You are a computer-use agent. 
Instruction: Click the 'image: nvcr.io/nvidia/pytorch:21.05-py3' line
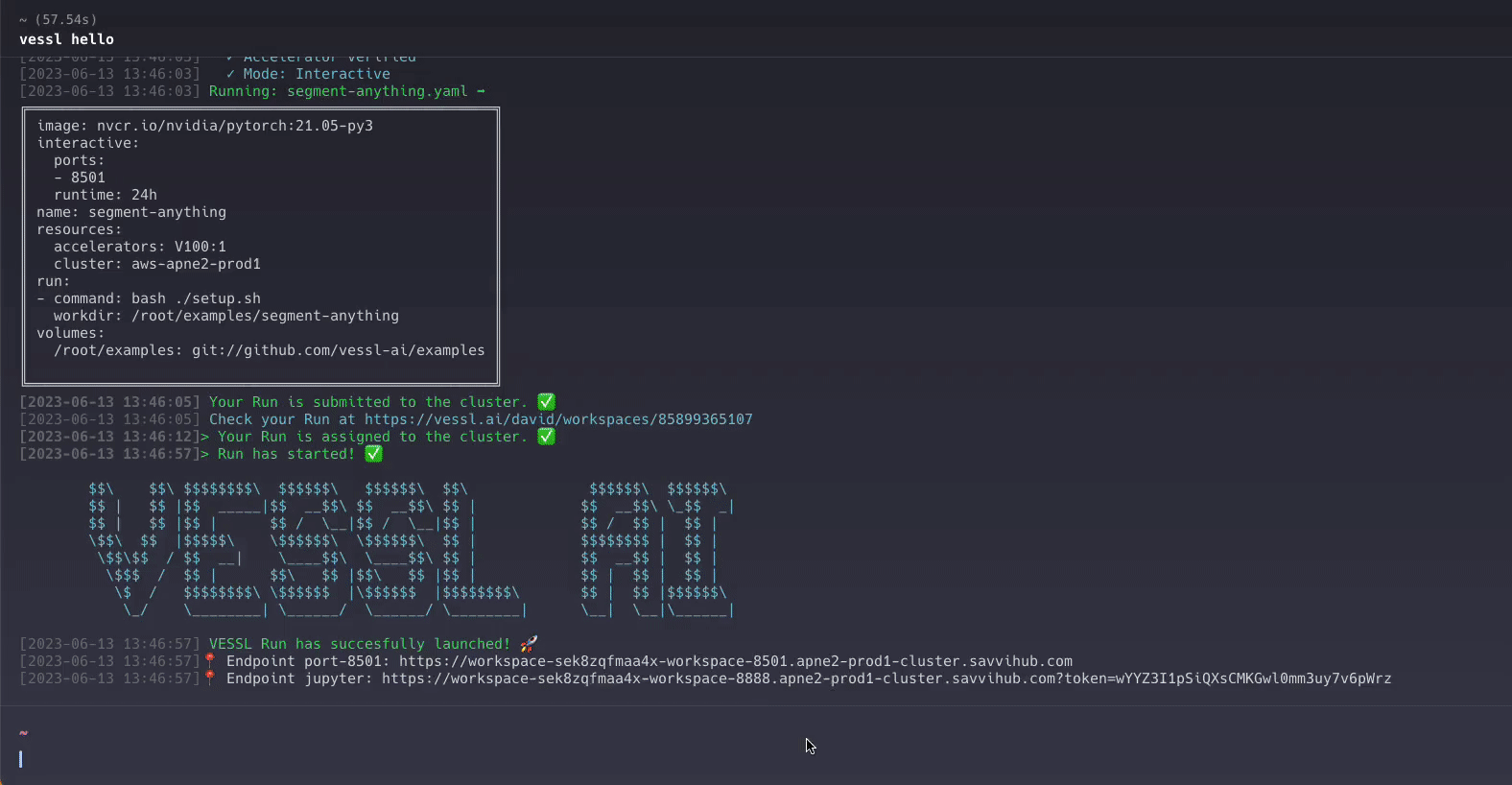205,126
